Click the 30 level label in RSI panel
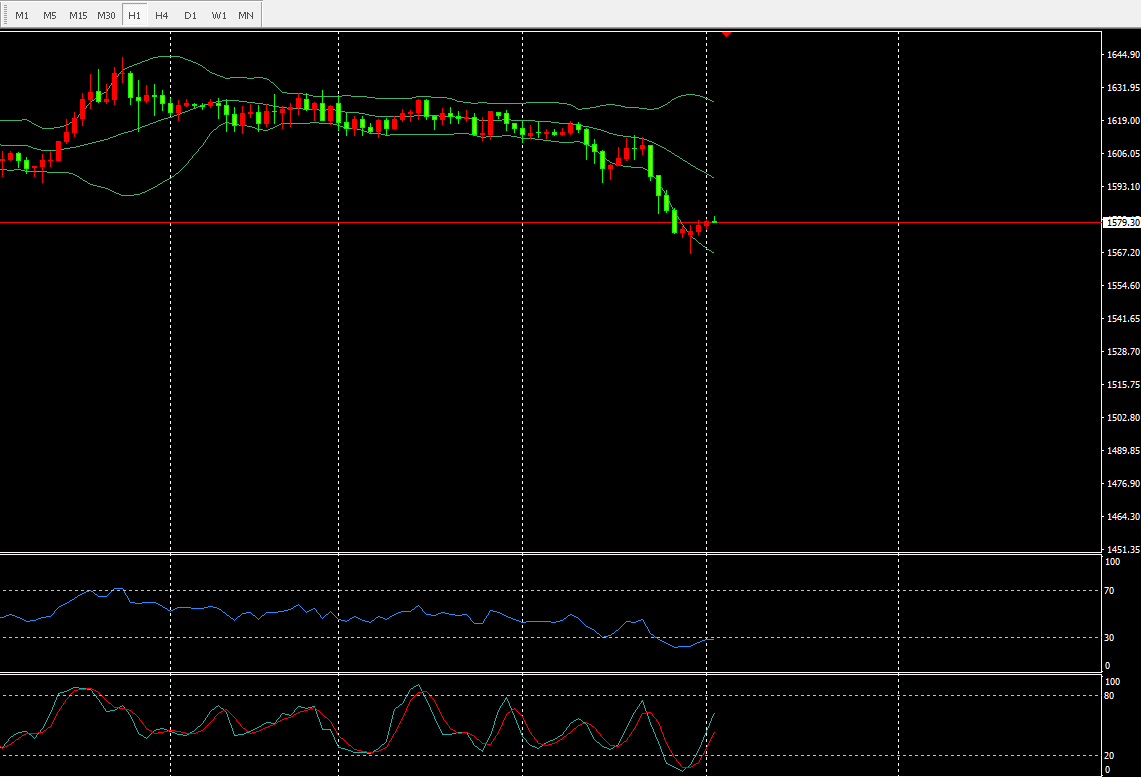The width and height of the screenshot is (1141, 777). (x=1111, y=637)
